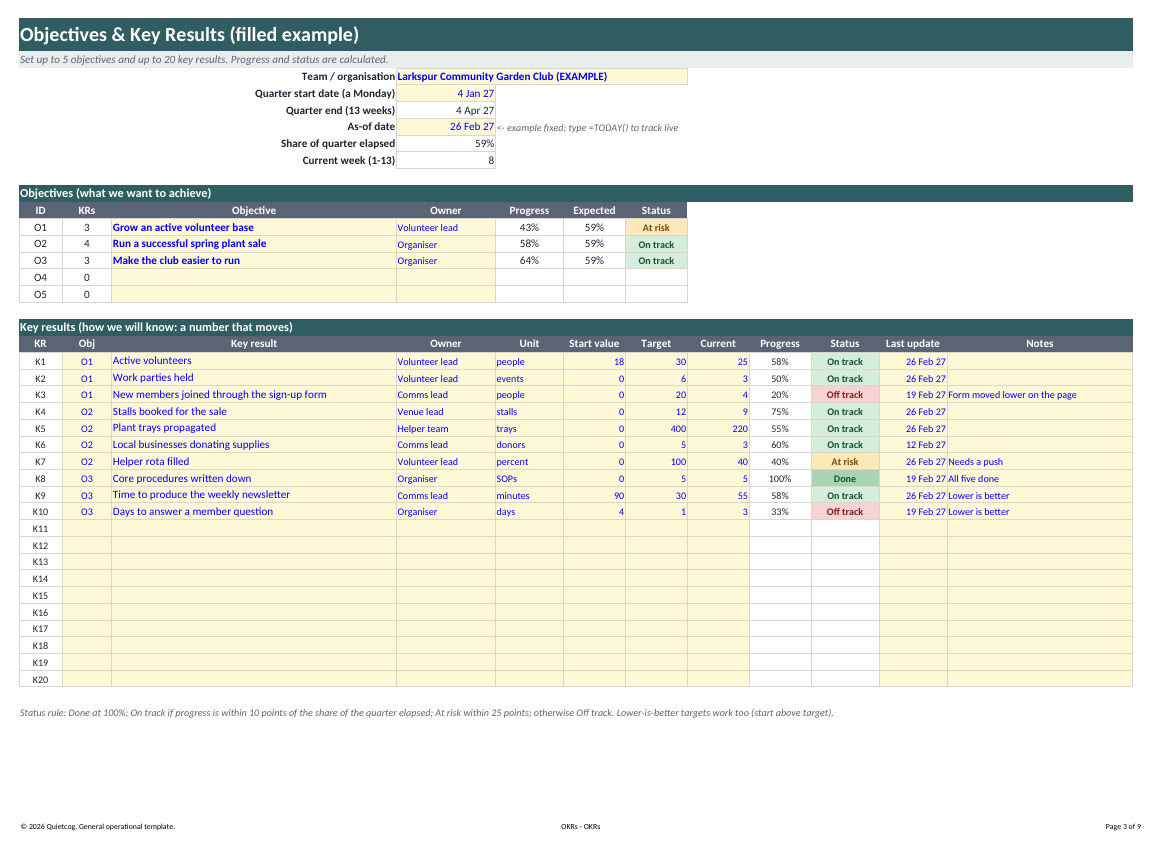This screenshot has height=849, width=1159.
Task: Click the Current value 220 for K5
Action: pyautogui.click(x=718, y=429)
